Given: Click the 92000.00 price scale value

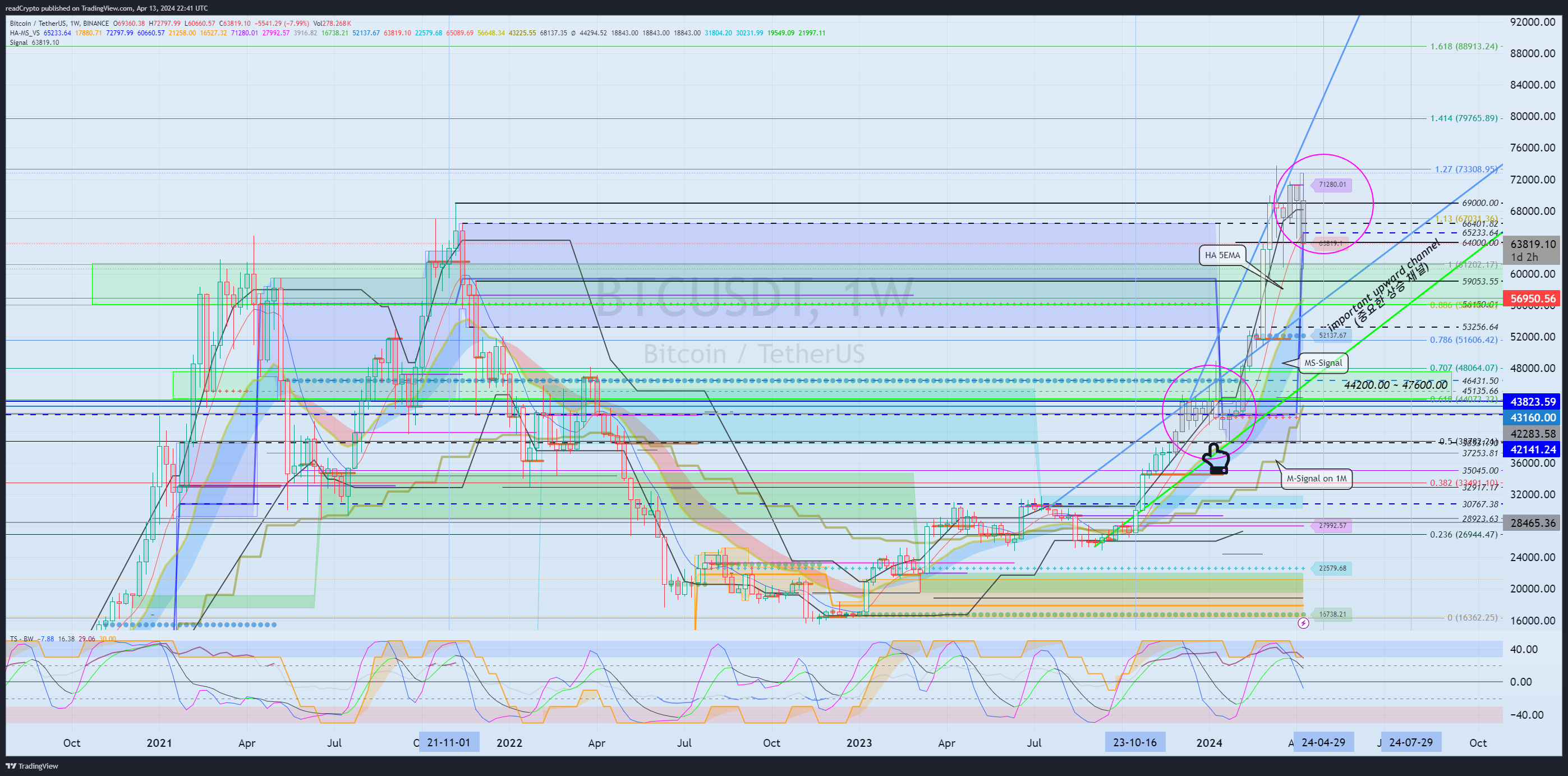Looking at the screenshot, I should pos(1533,22).
